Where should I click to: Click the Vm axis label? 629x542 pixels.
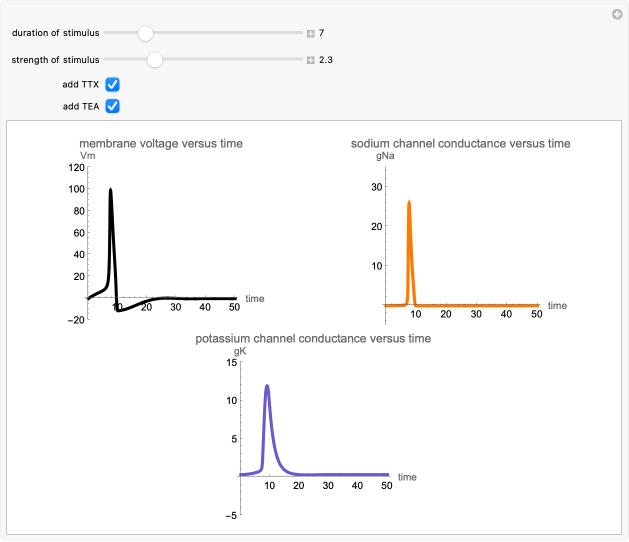(86, 156)
